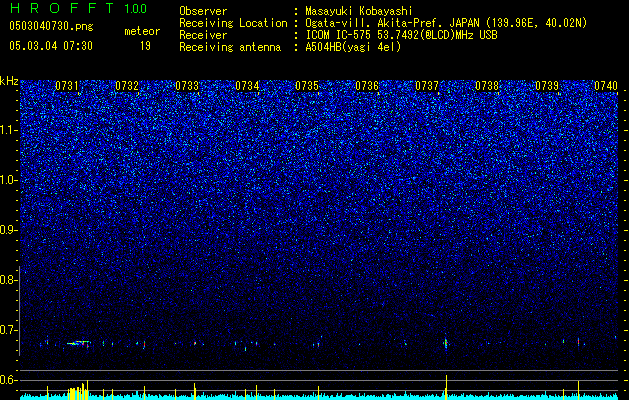Click the kHz axis unit label

tap(9, 81)
